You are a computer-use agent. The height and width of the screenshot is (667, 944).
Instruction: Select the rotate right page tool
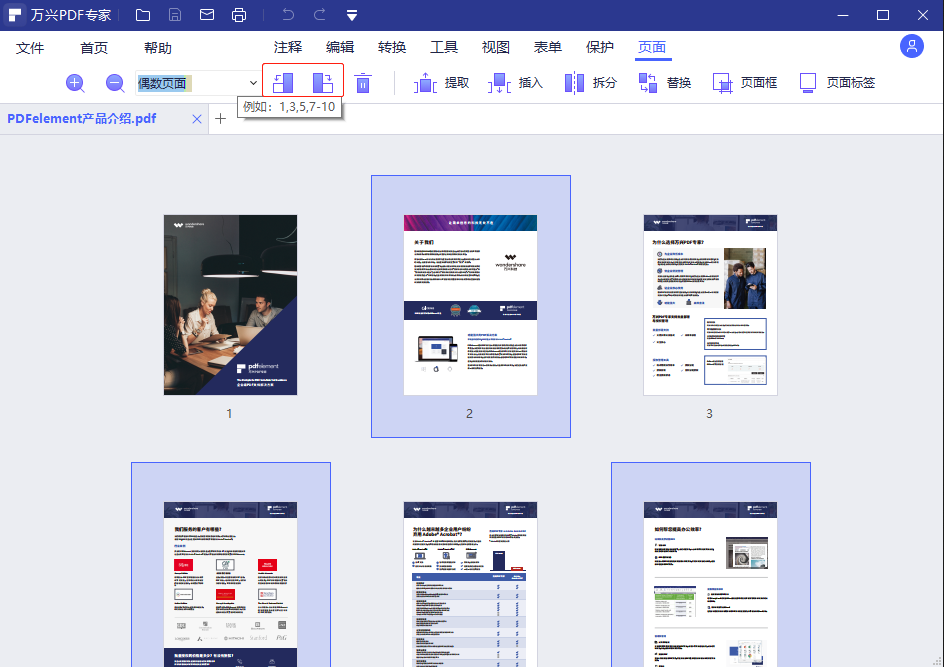323,82
